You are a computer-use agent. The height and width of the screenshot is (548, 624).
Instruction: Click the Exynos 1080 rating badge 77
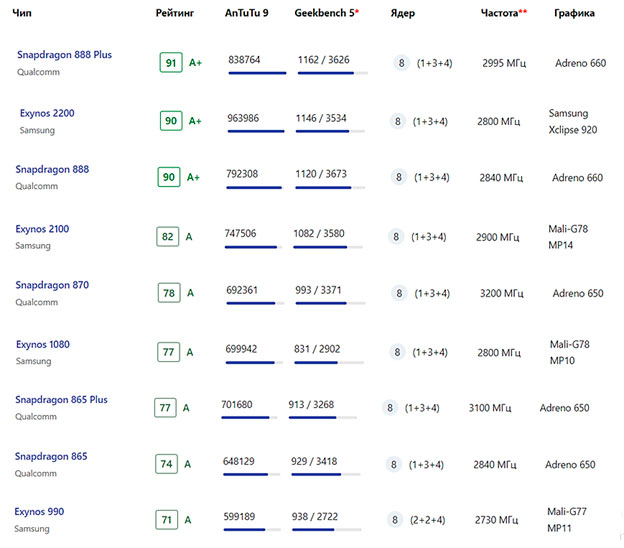(x=169, y=352)
